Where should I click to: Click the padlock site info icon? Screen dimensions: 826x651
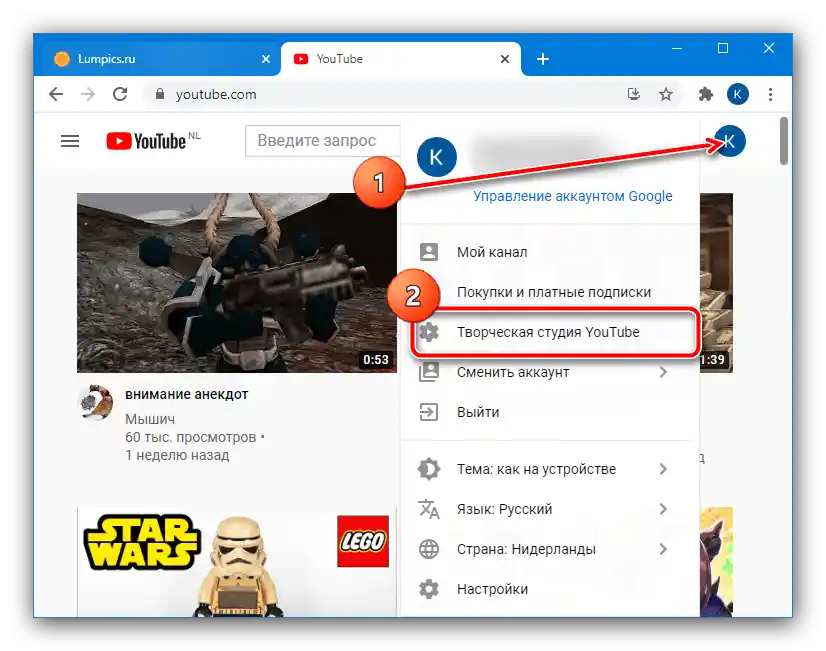(160, 94)
